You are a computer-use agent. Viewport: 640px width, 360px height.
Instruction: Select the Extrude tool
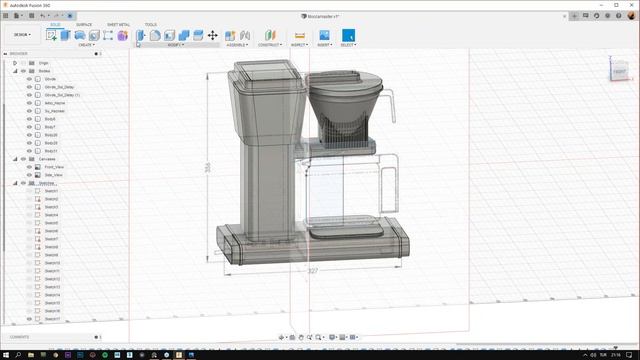[x=65, y=36]
